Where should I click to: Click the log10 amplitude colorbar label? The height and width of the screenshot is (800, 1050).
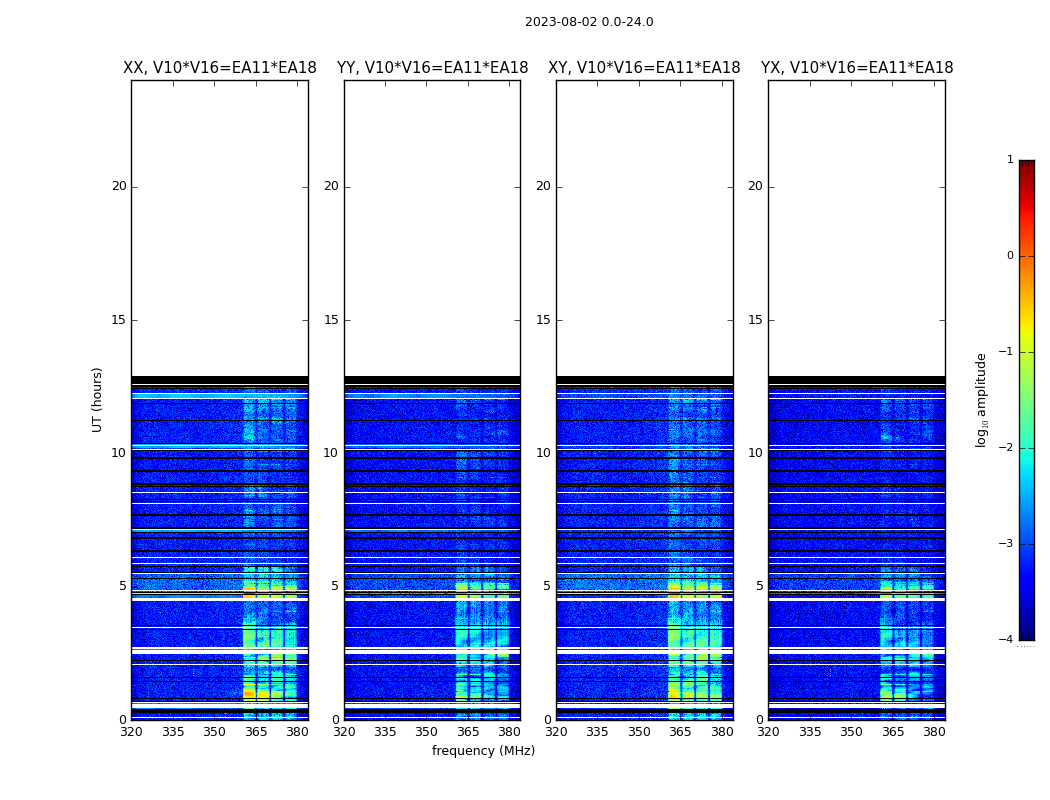[x=982, y=399]
